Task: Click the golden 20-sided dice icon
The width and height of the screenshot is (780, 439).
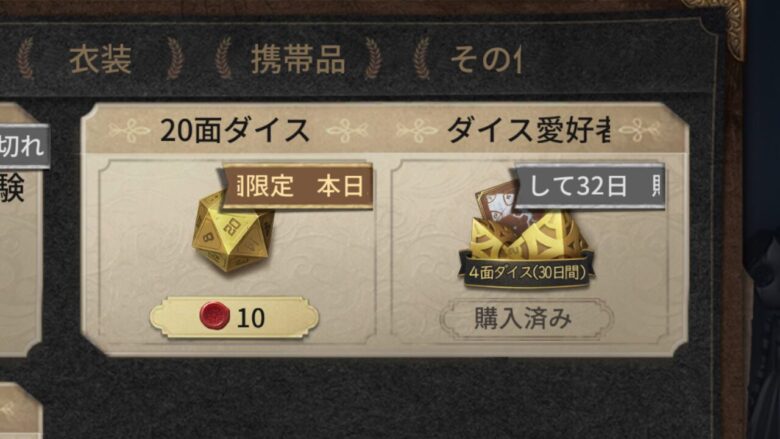Action: click(233, 231)
